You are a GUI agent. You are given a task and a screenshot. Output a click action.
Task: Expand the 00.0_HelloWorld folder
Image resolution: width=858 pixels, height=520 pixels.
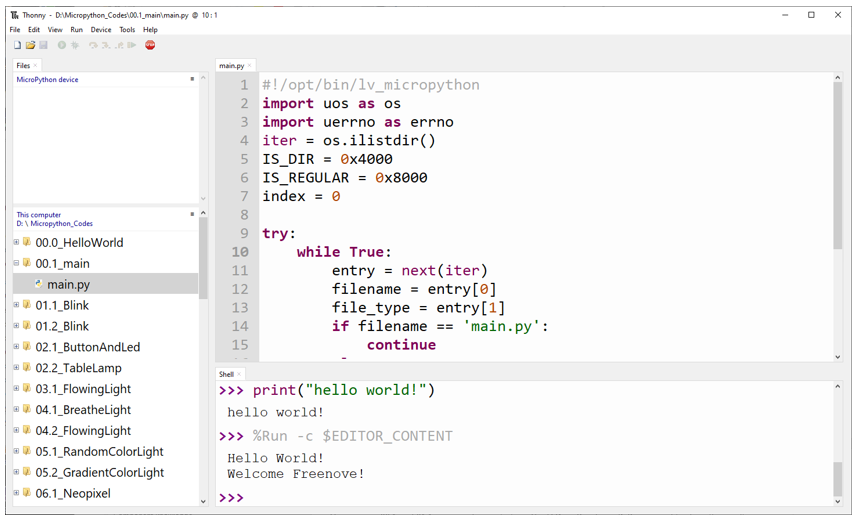point(16,242)
